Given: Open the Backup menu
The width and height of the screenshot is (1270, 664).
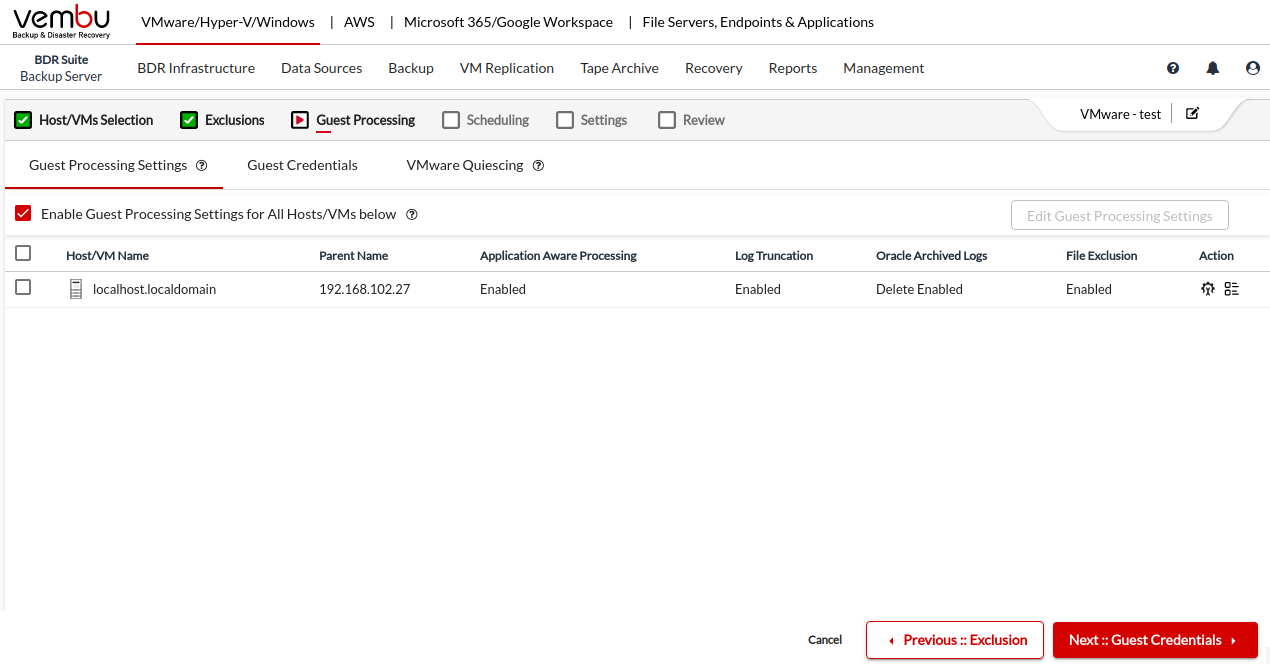Looking at the screenshot, I should (411, 68).
